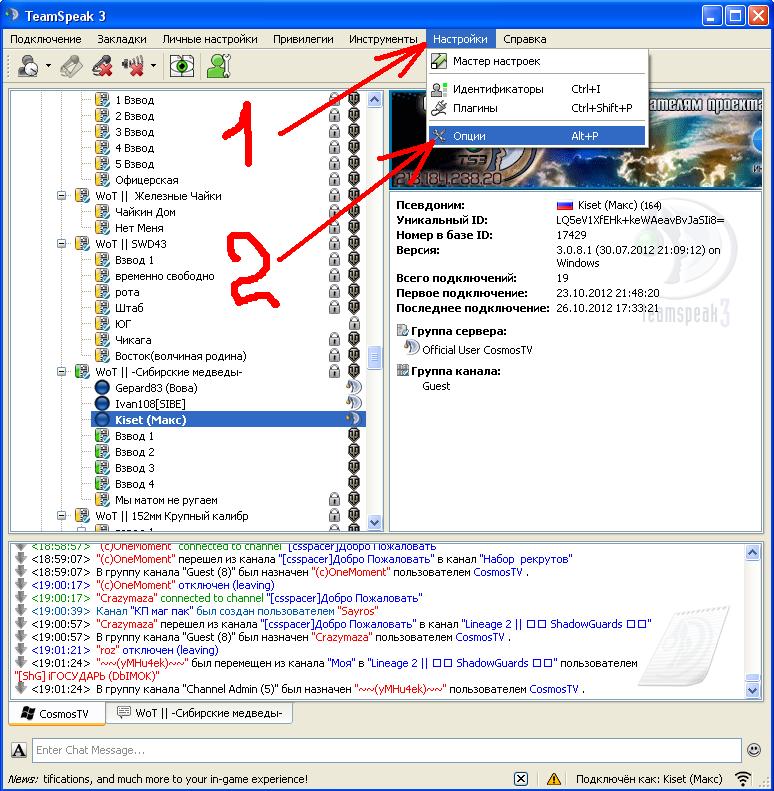Click channel icon next to Чикага

[102, 340]
